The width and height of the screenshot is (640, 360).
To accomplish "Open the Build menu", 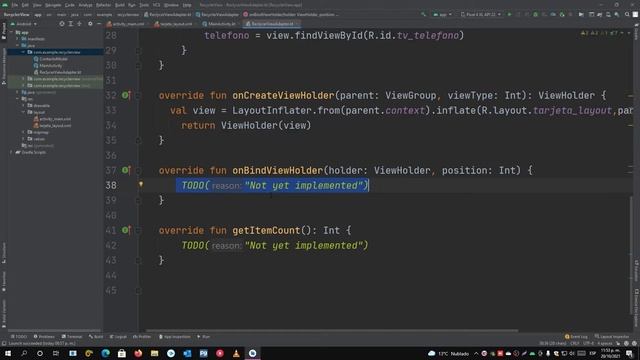I will [x=120, y=5].
